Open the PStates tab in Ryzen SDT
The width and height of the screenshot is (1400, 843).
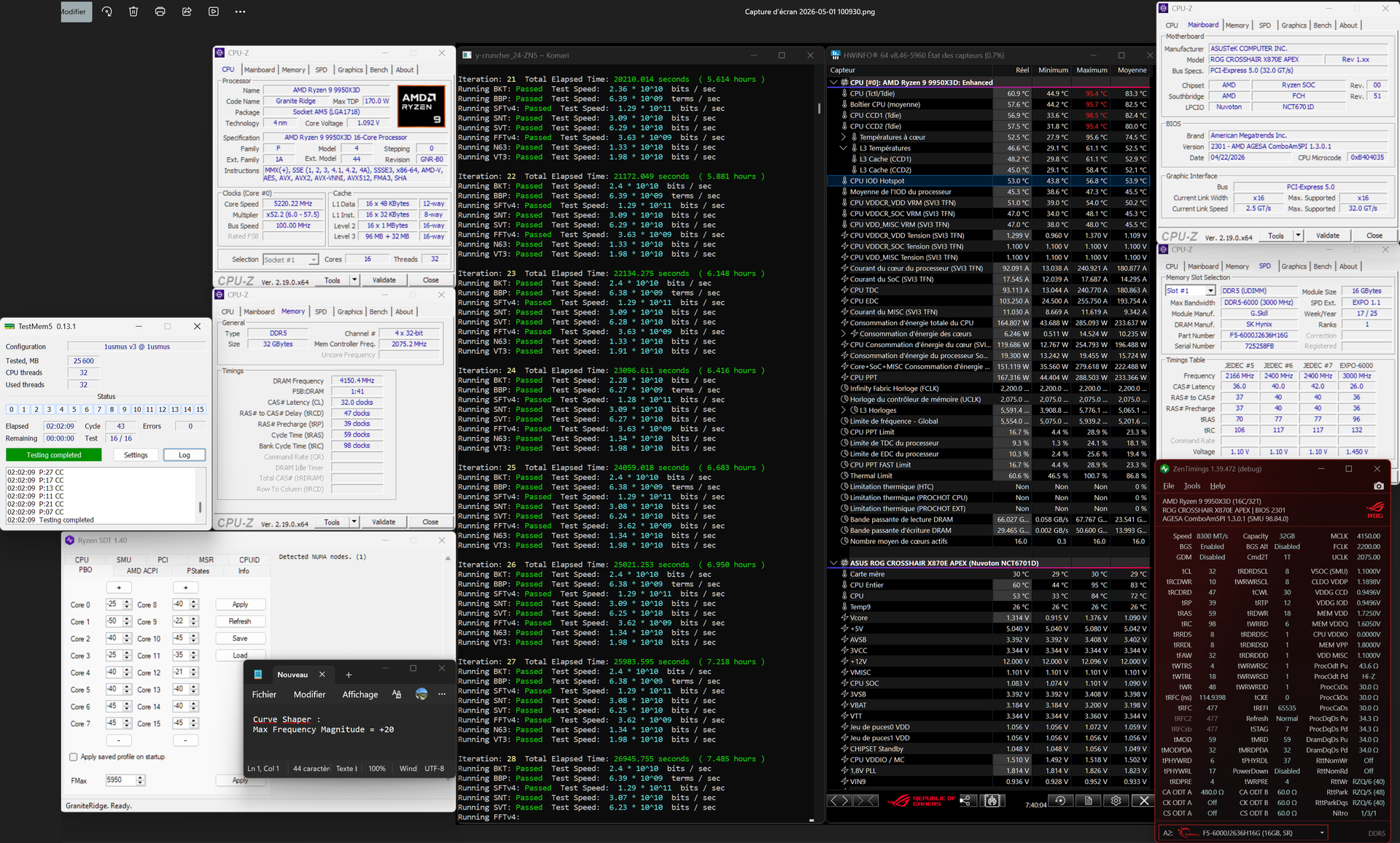pos(198,571)
